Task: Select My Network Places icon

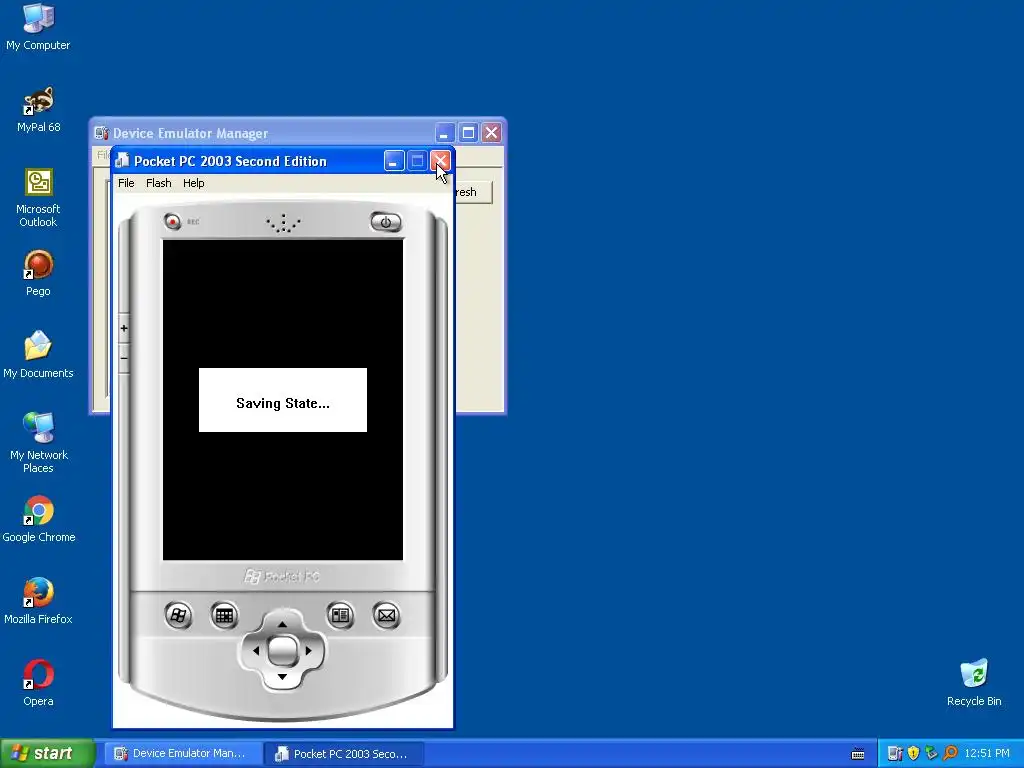Action: click(38, 443)
